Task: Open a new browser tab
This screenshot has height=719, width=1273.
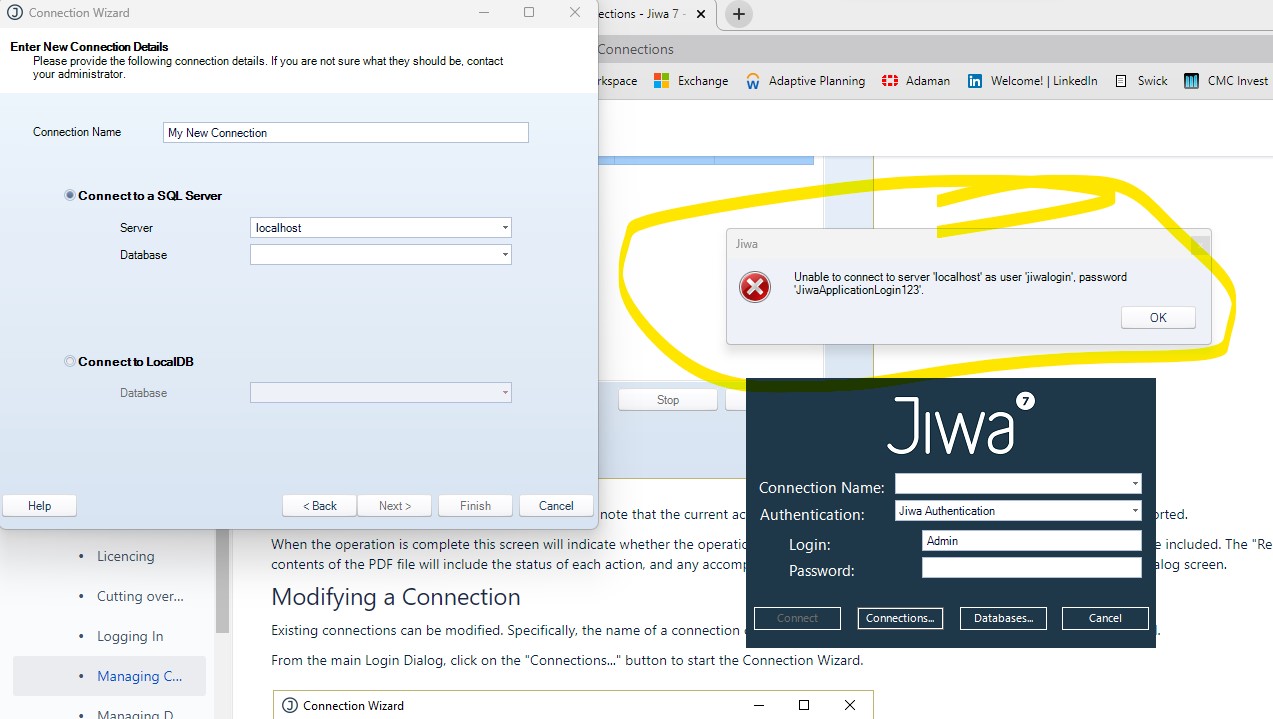Action: pyautogui.click(x=739, y=14)
